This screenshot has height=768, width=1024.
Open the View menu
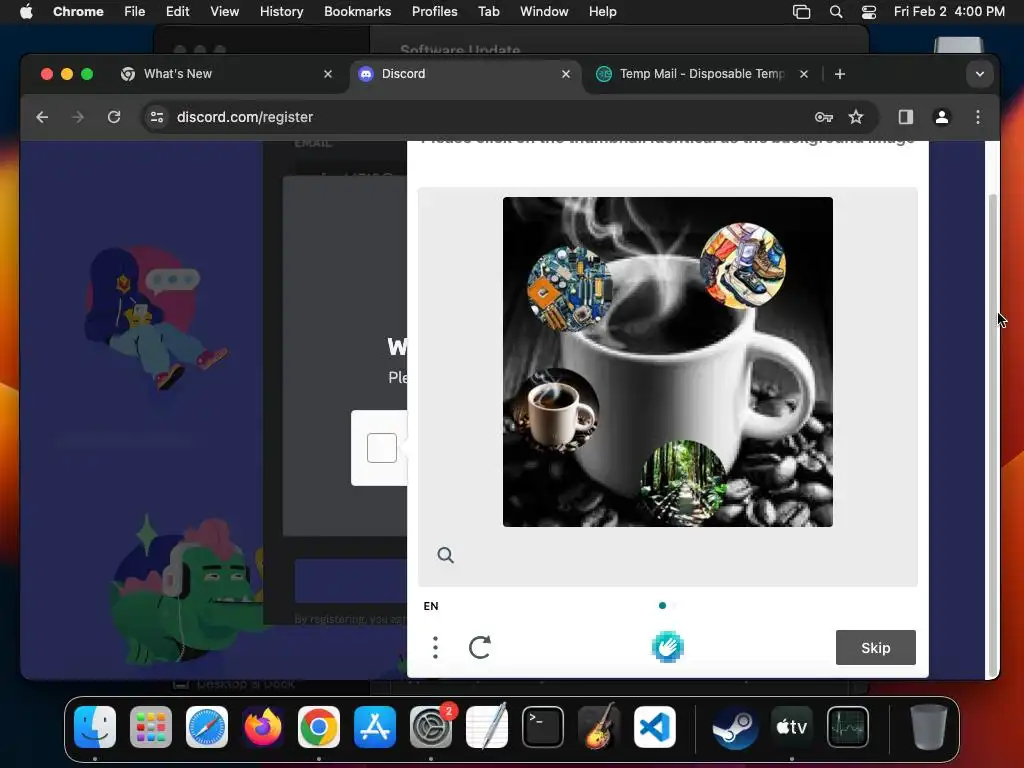coord(224,11)
